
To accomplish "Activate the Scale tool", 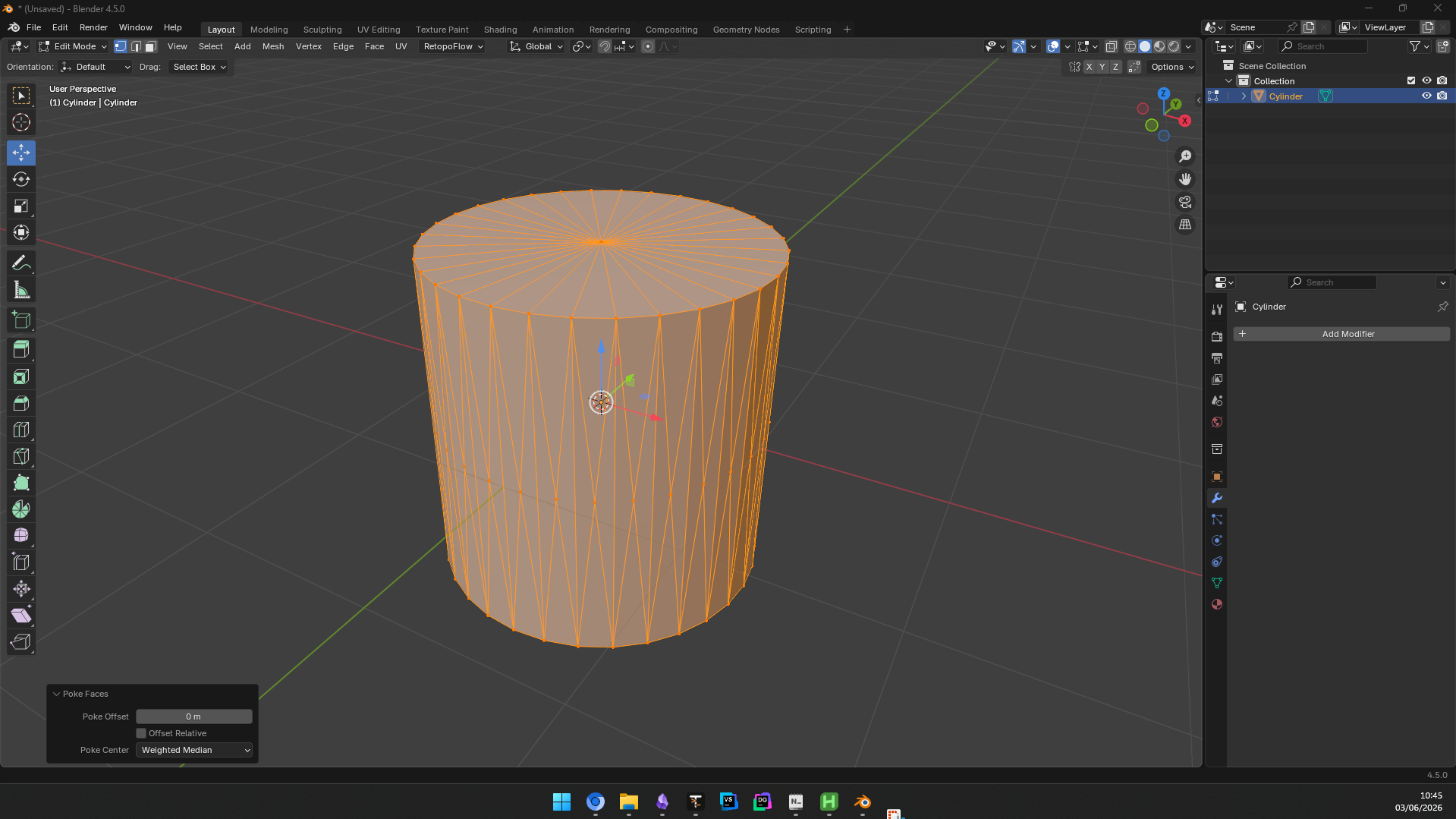I will tap(21, 206).
